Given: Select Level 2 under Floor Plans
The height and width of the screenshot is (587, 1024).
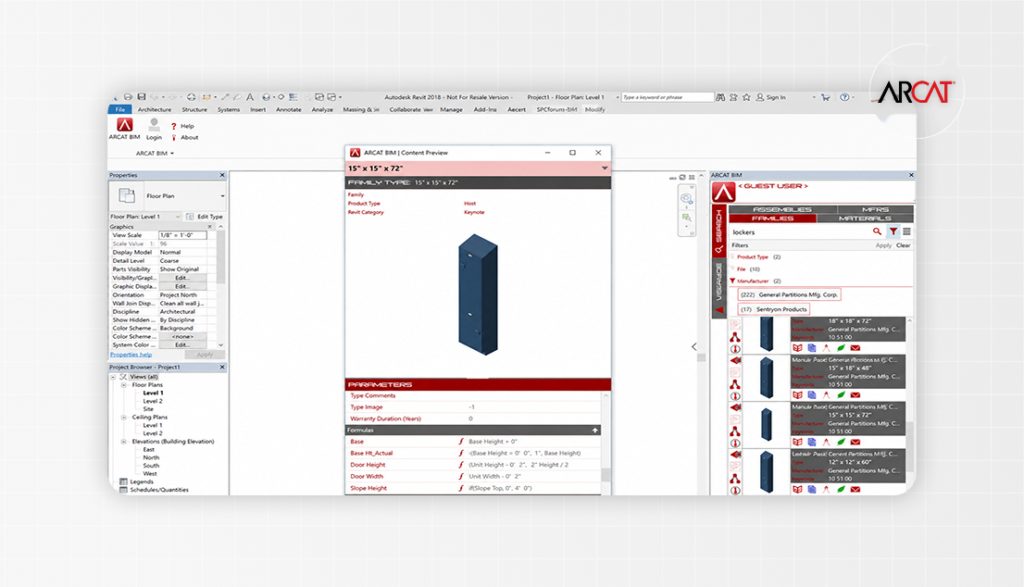Looking at the screenshot, I should click(153, 401).
